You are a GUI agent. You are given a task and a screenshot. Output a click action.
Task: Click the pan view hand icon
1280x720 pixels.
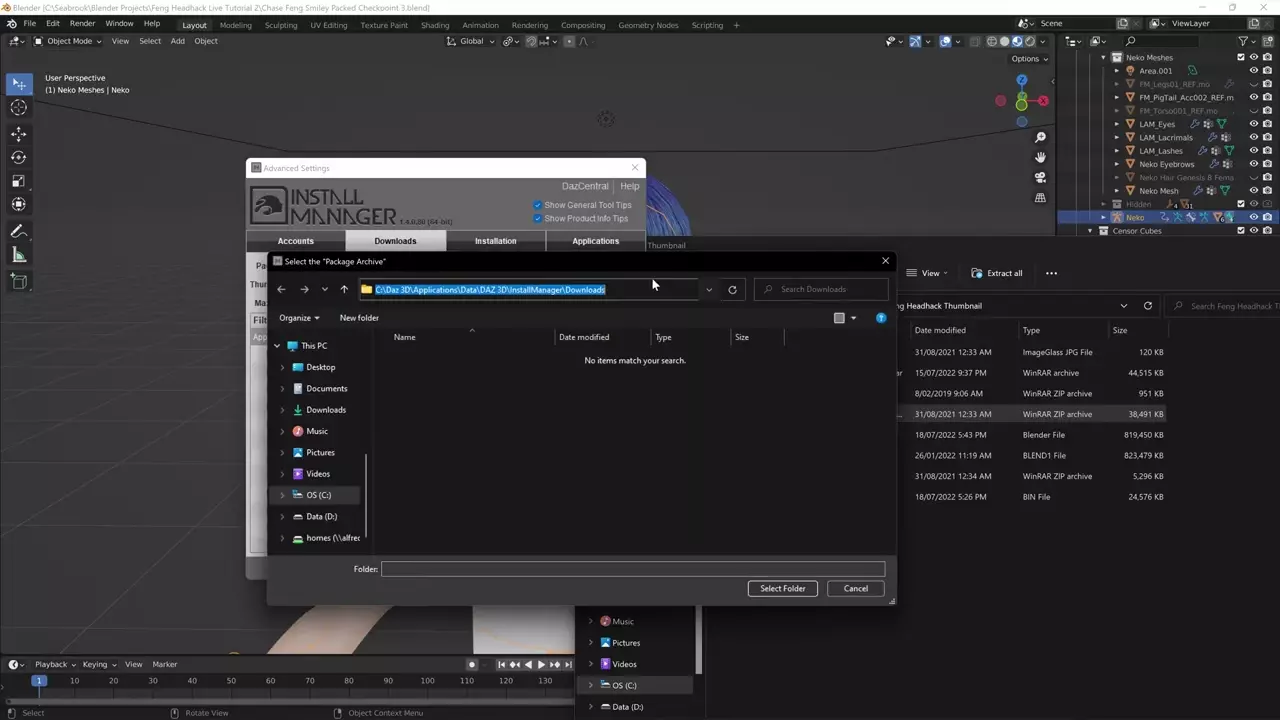click(x=1040, y=158)
